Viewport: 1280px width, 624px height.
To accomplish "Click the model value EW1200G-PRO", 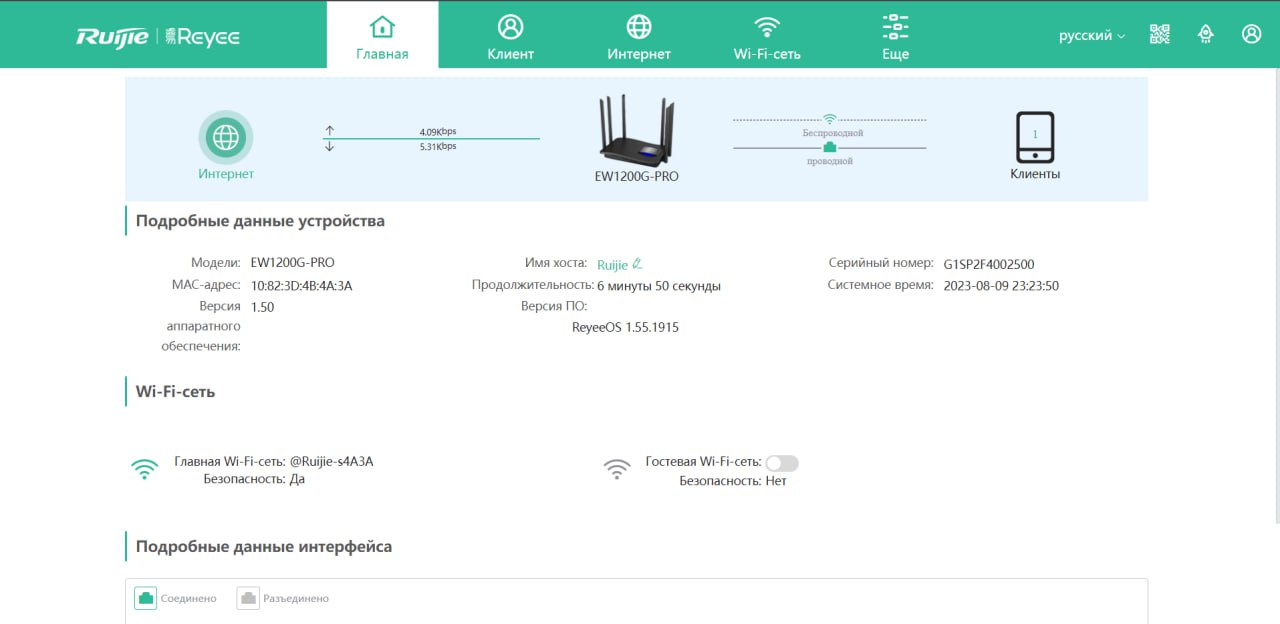I will [292, 263].
